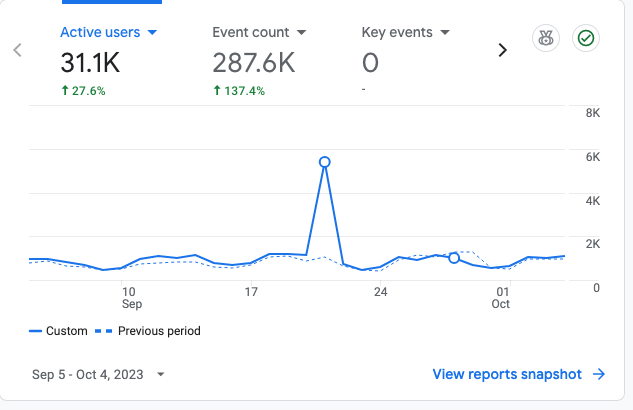This screenshot has width=633, height=410.
Task: Click the Custom legend entry
Action: pyautogui.click(x=58, y=331)
